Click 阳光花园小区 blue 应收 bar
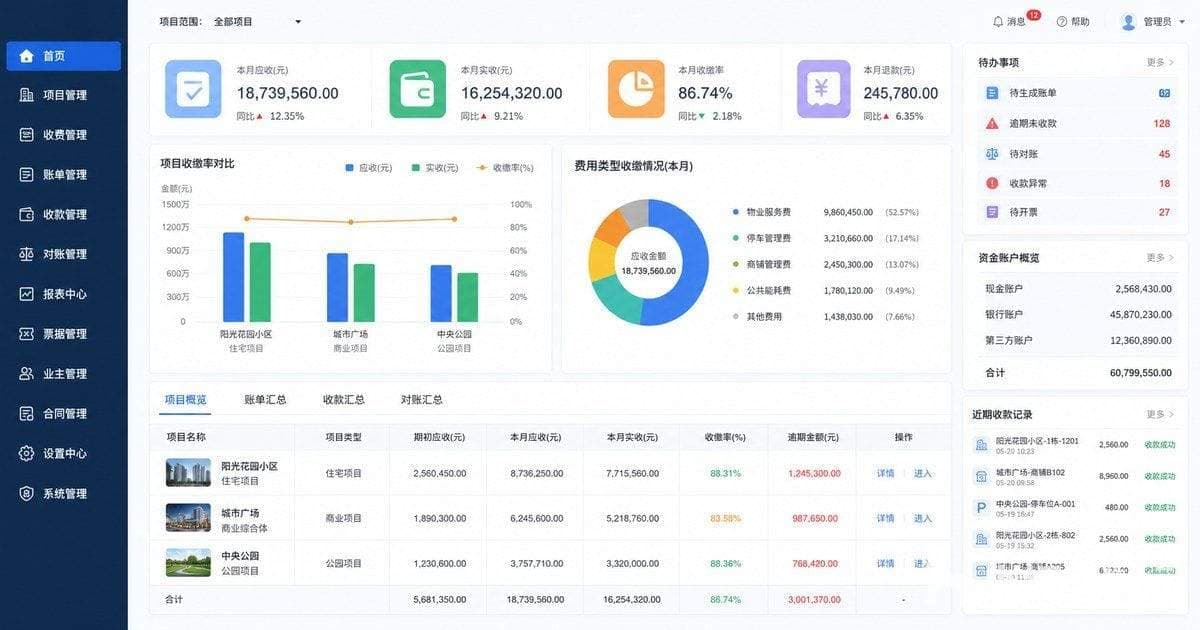This screenshot has width=1200, height=630. [233, 277]
